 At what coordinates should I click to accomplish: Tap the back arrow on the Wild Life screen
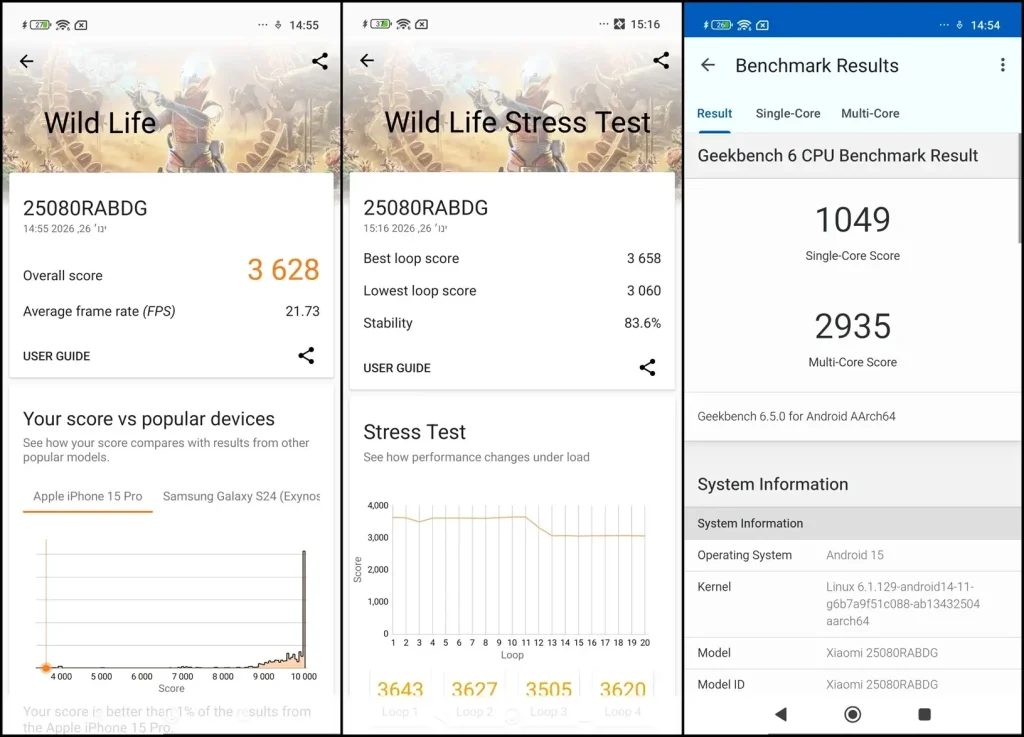pos(26,61)
